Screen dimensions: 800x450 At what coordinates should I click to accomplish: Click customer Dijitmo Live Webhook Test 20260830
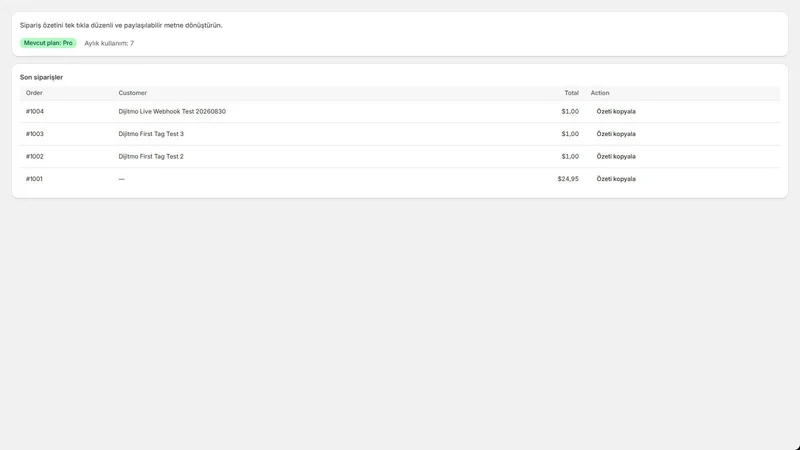(172, 111)
